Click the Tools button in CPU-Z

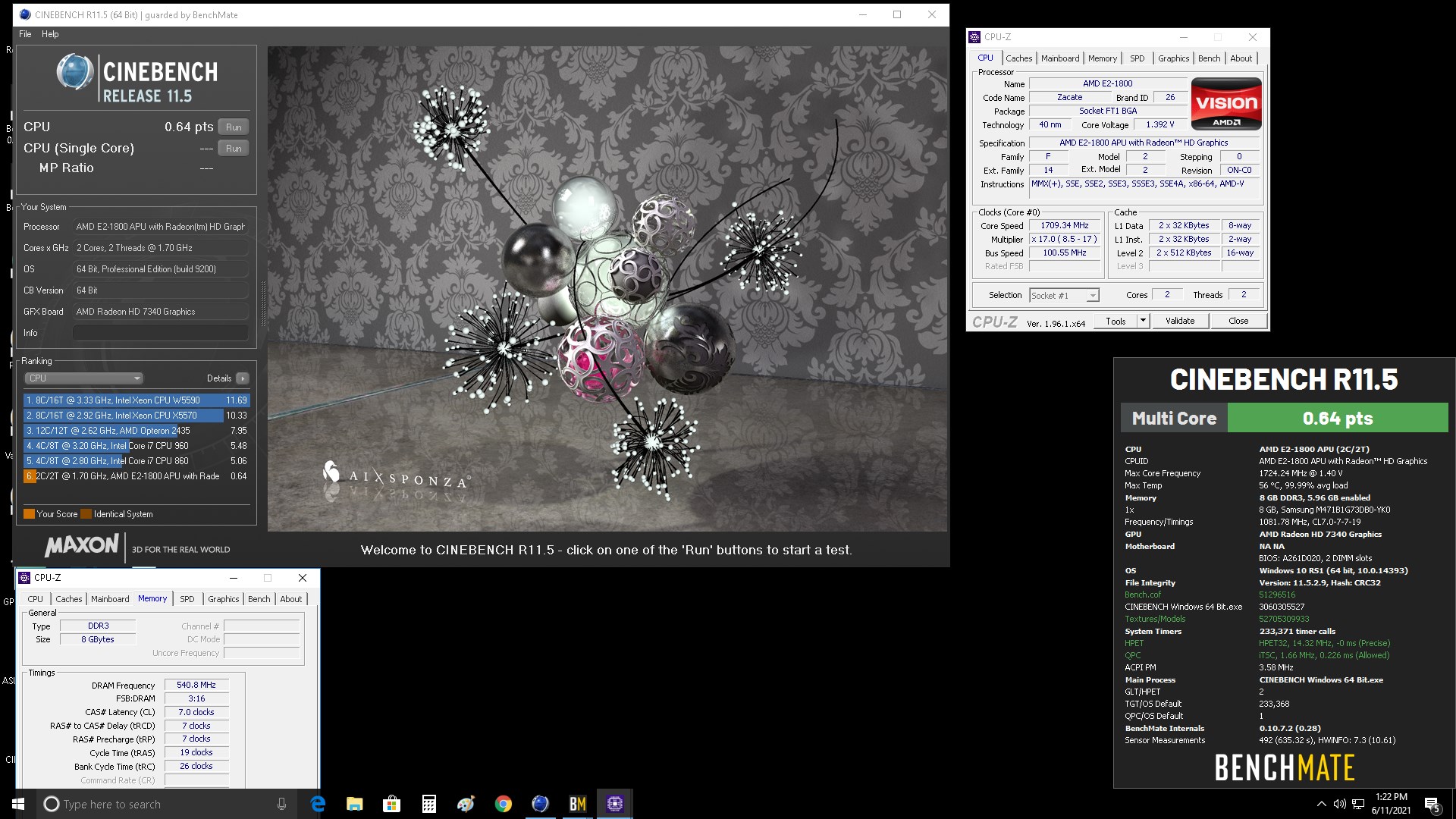click(x=1116, y=321)
